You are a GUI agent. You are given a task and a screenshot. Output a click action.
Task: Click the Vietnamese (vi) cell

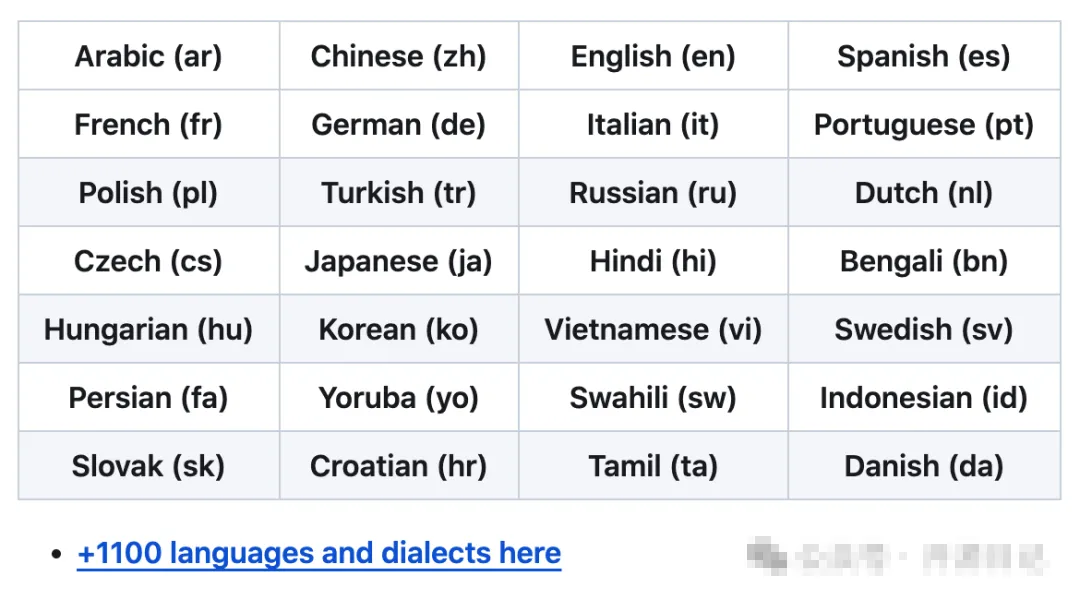tap(653, 329)
